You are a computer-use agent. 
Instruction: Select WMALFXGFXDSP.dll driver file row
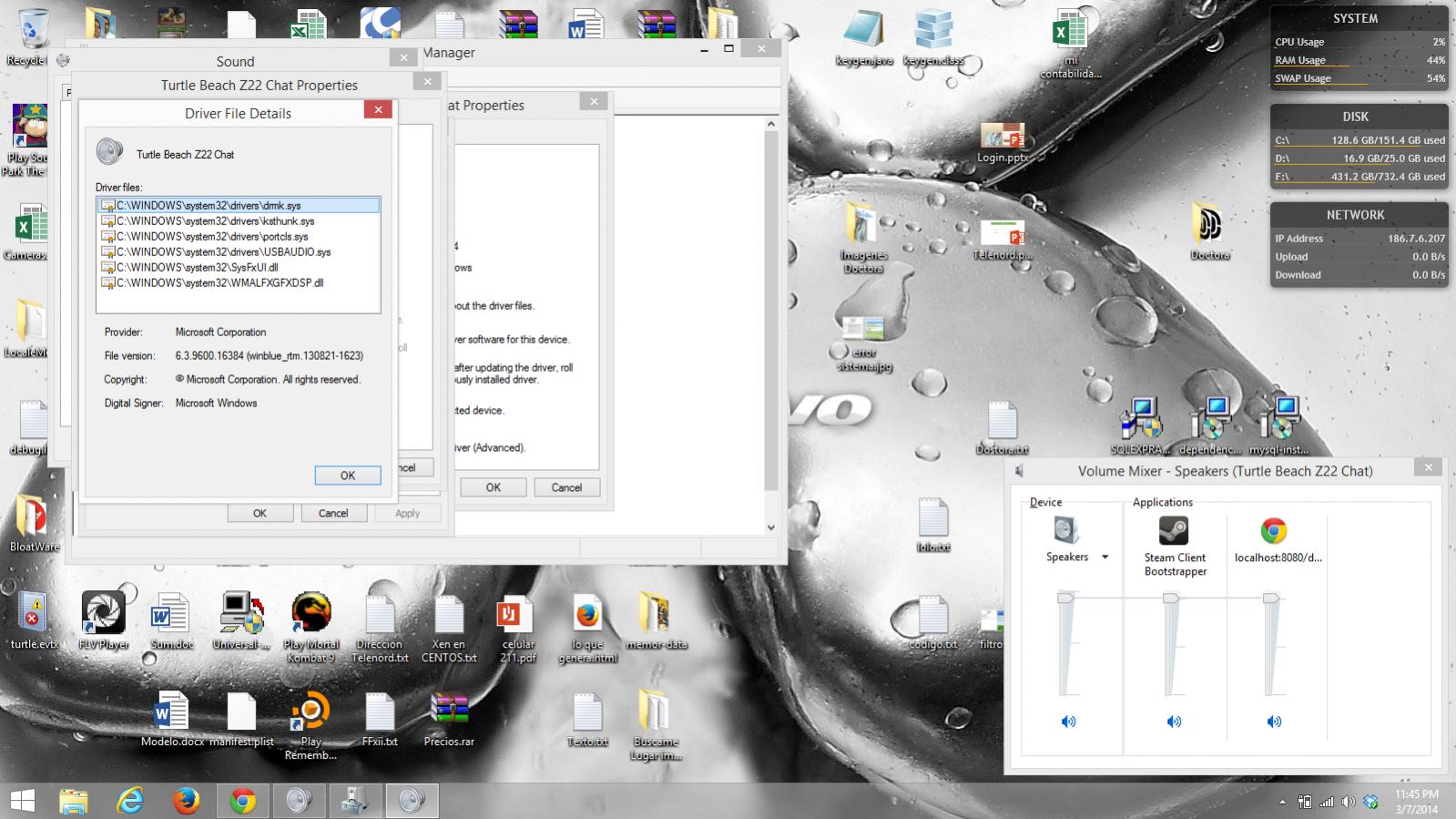pyautogui.click(x=239, y=283)
